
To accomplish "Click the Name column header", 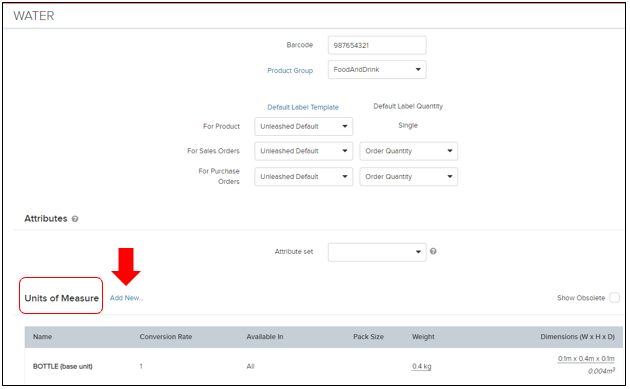I will [43, 337].
